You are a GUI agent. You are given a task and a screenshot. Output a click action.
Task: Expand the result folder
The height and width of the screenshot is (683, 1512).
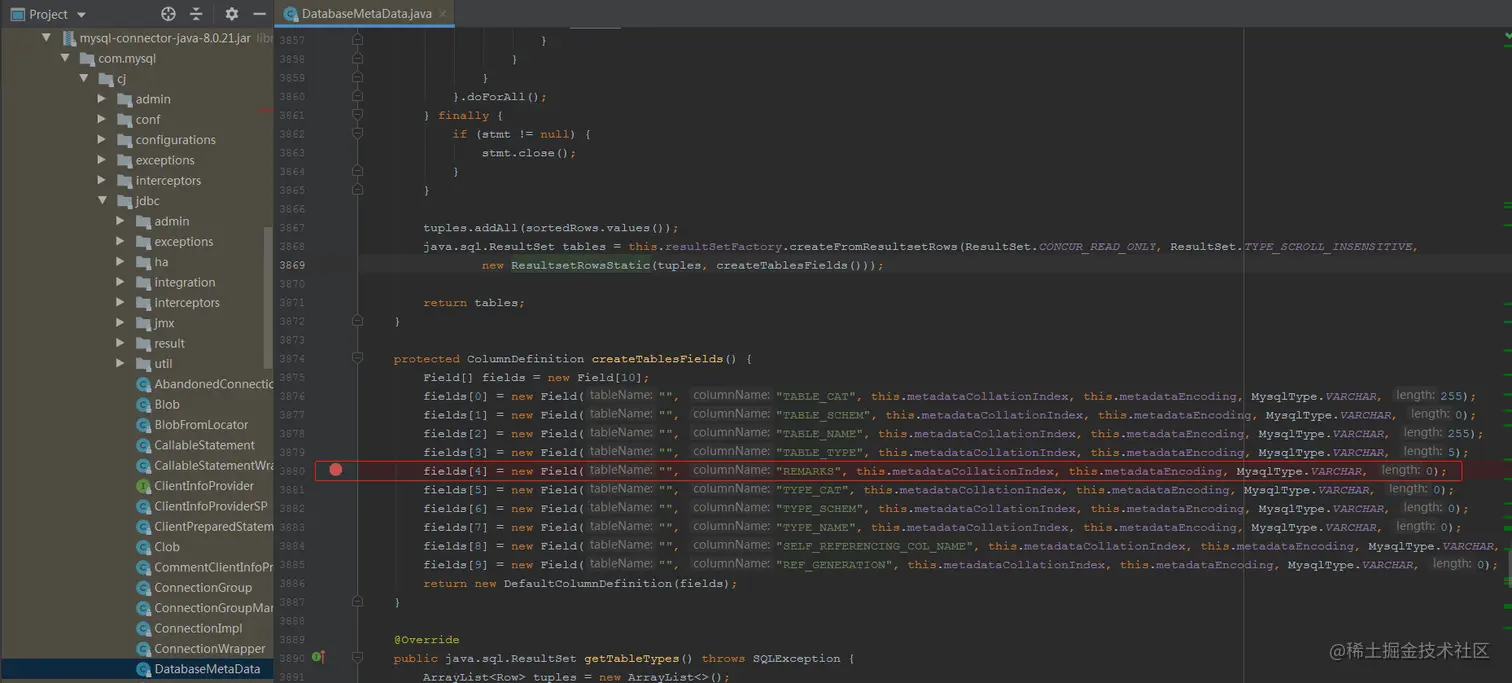[121, 343]
